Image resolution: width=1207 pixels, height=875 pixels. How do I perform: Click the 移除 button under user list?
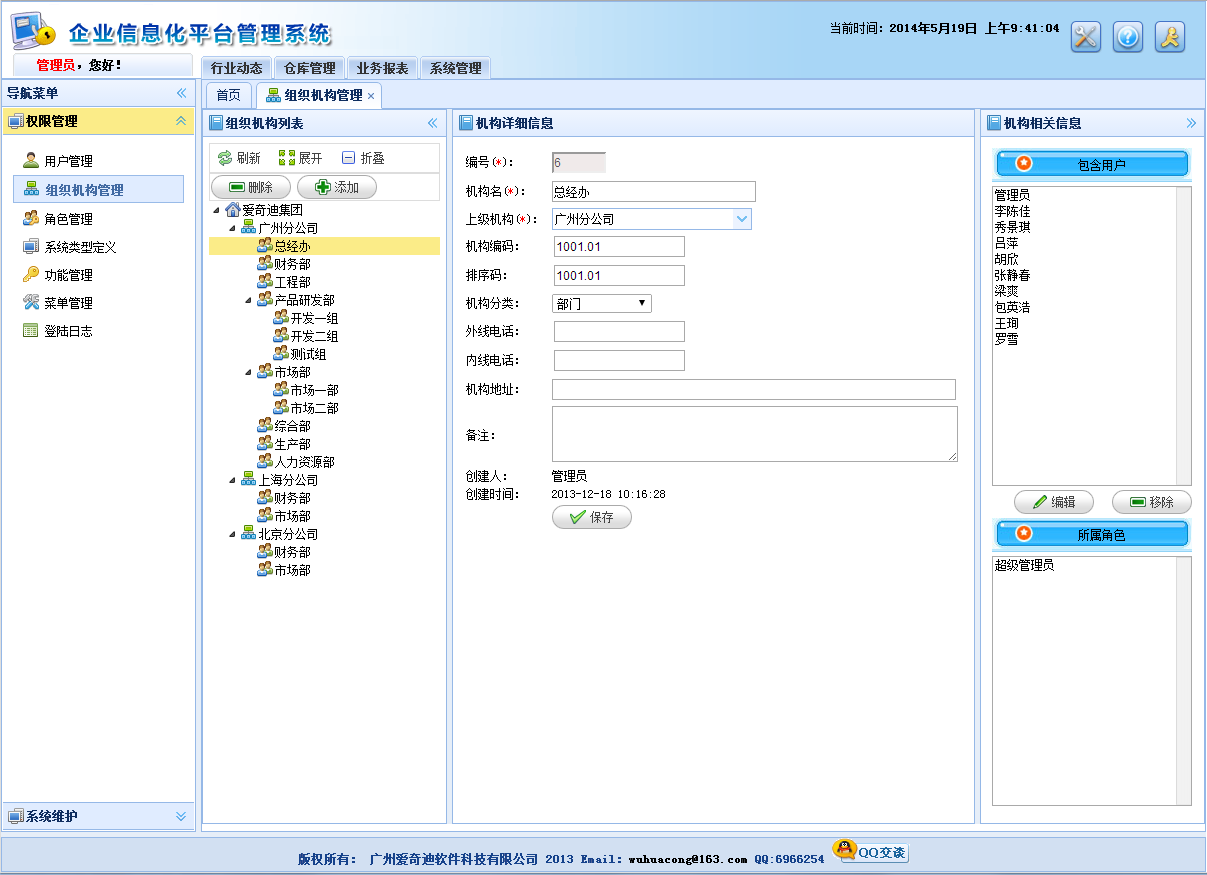click(x=1152, y=502)
